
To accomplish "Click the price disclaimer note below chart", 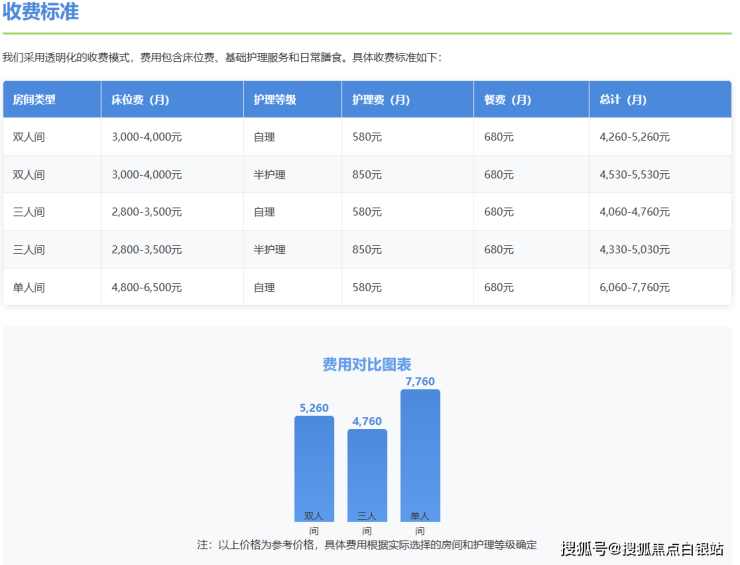I will pos(367,545).
